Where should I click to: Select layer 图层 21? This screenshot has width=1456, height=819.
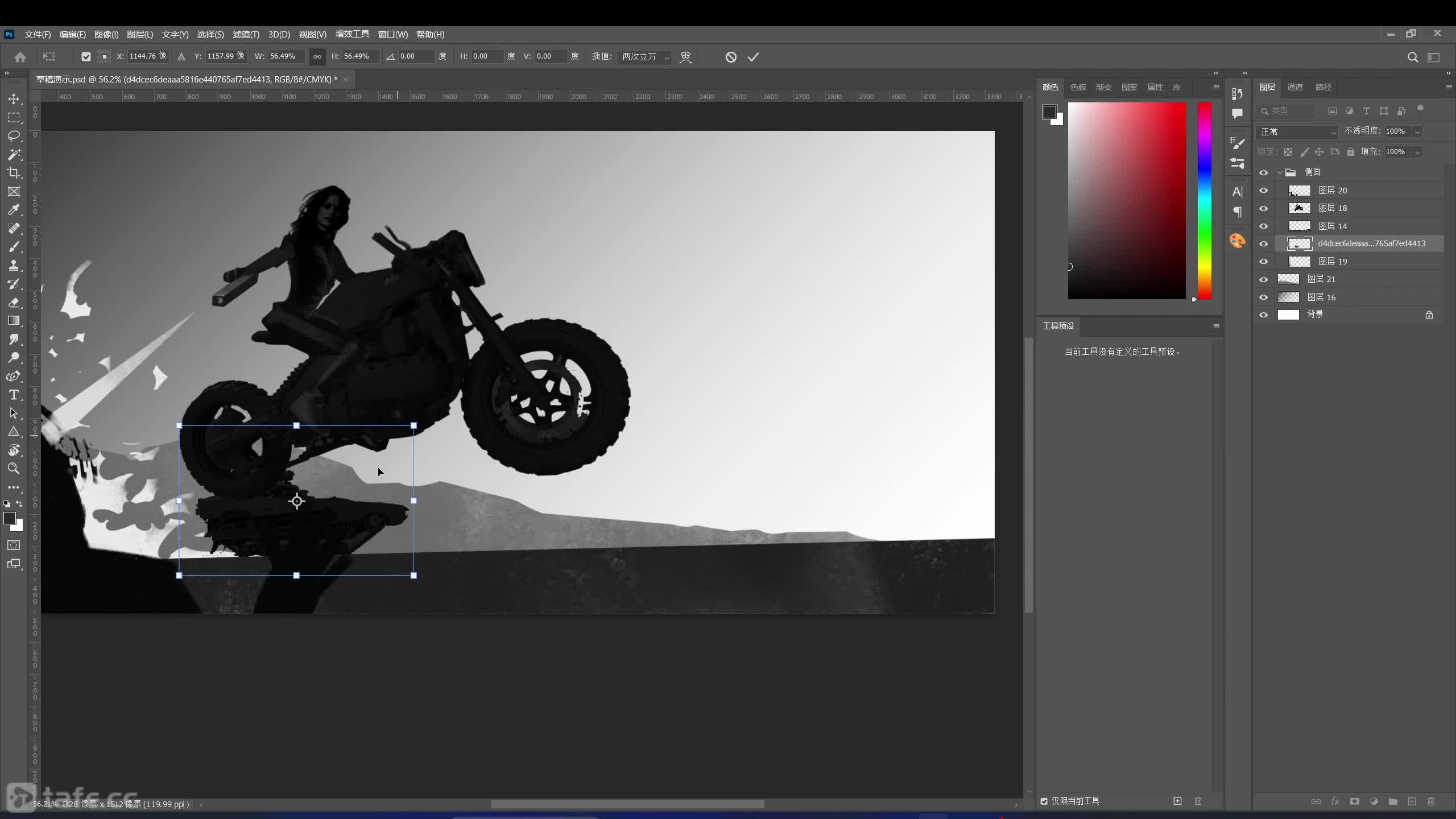point(1359,279)
